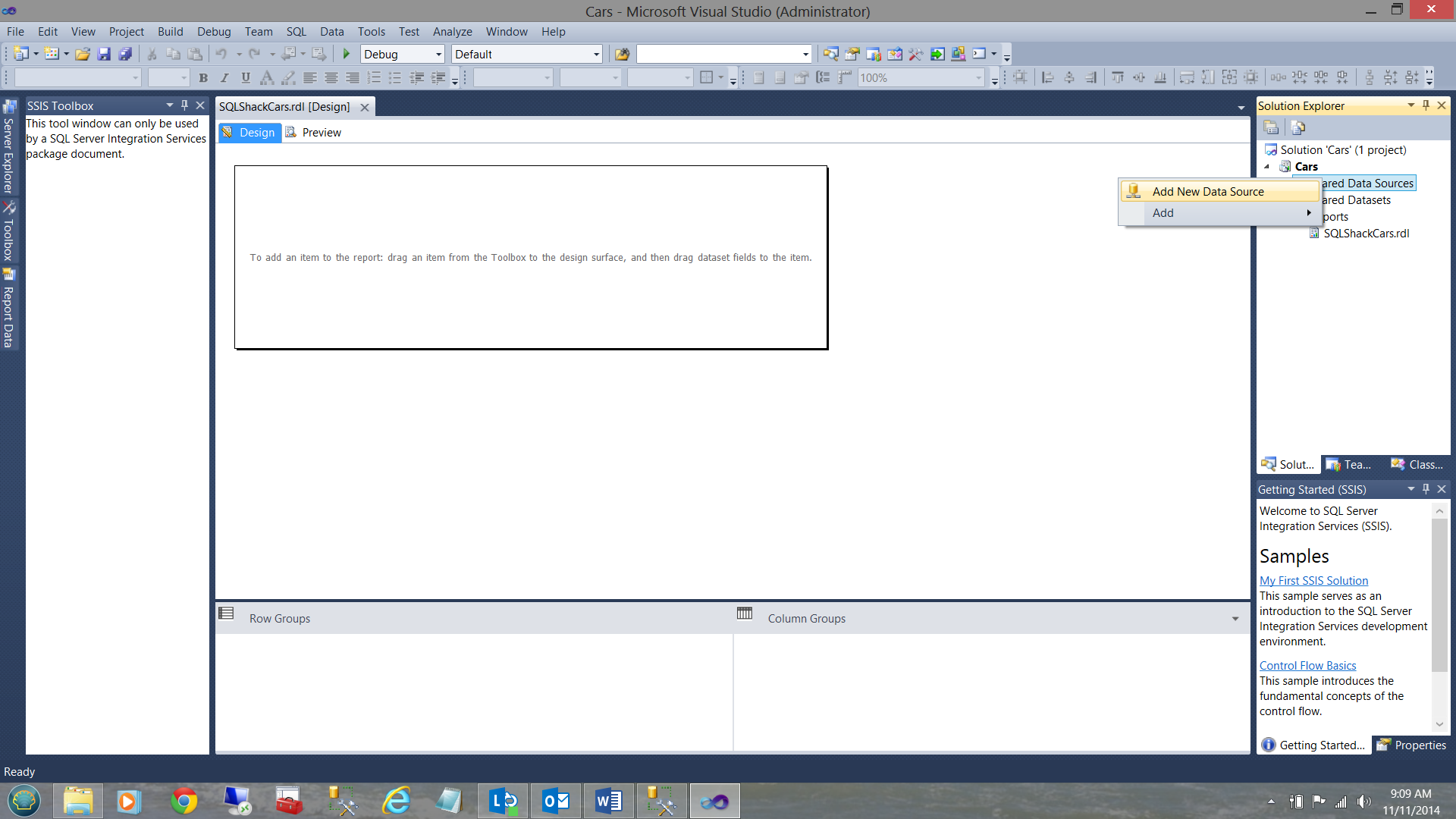Open the Debug configuration dropdown
The width and height of the screenshot is (1456, 819).
click(438, 55)
